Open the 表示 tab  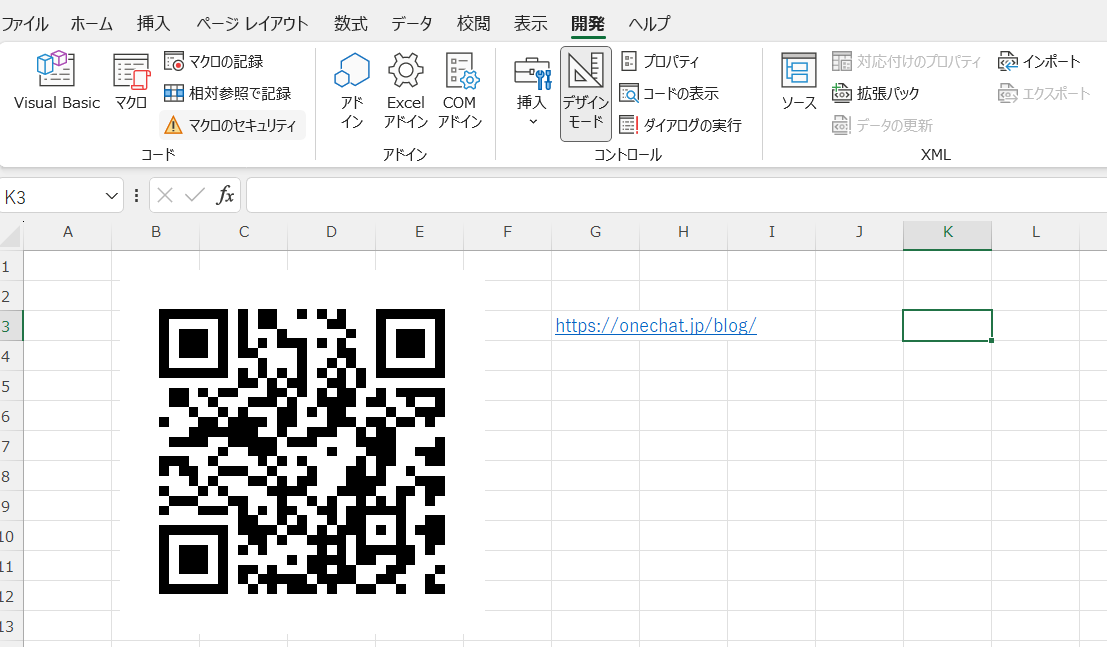point(530,23)
